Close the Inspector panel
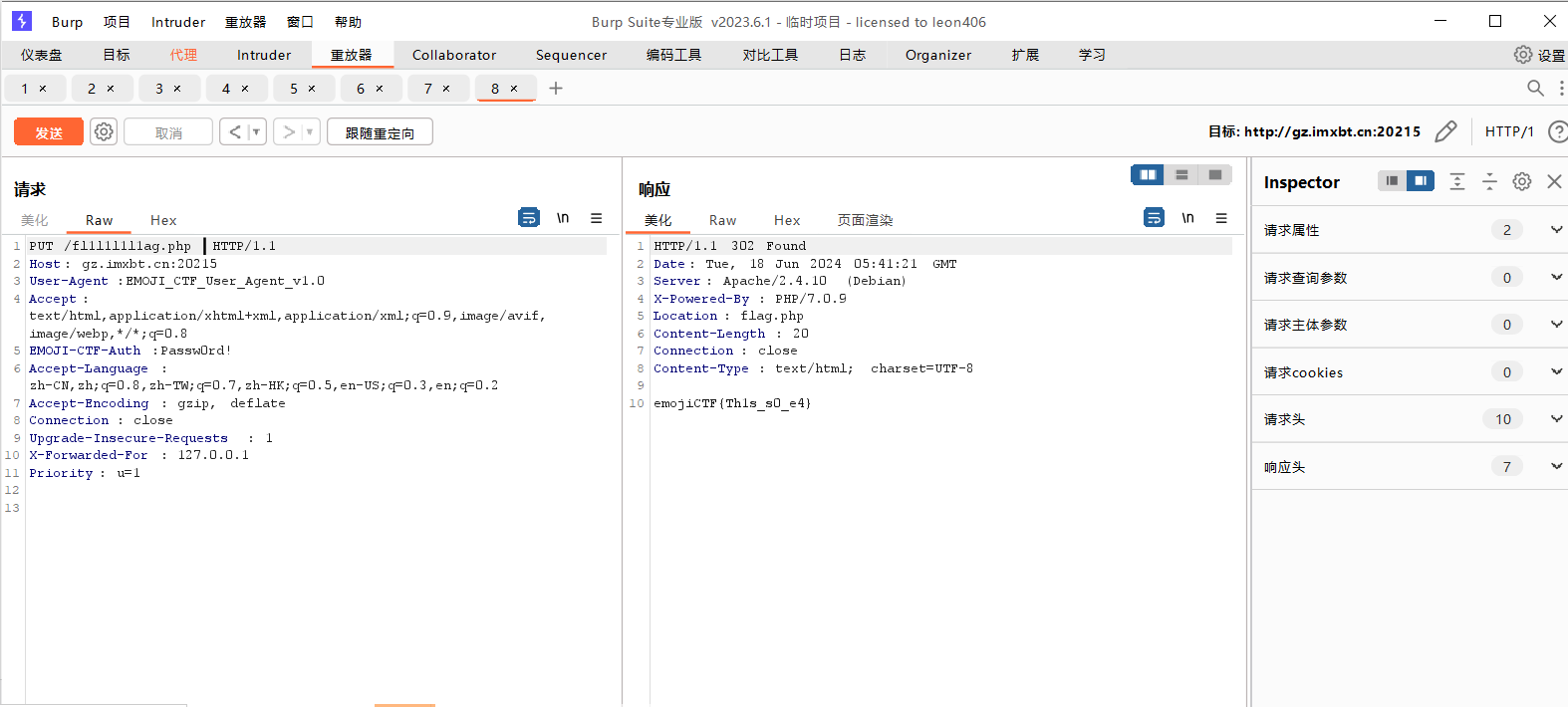The image size is (1568, 707). click(x=1554, y=181)
